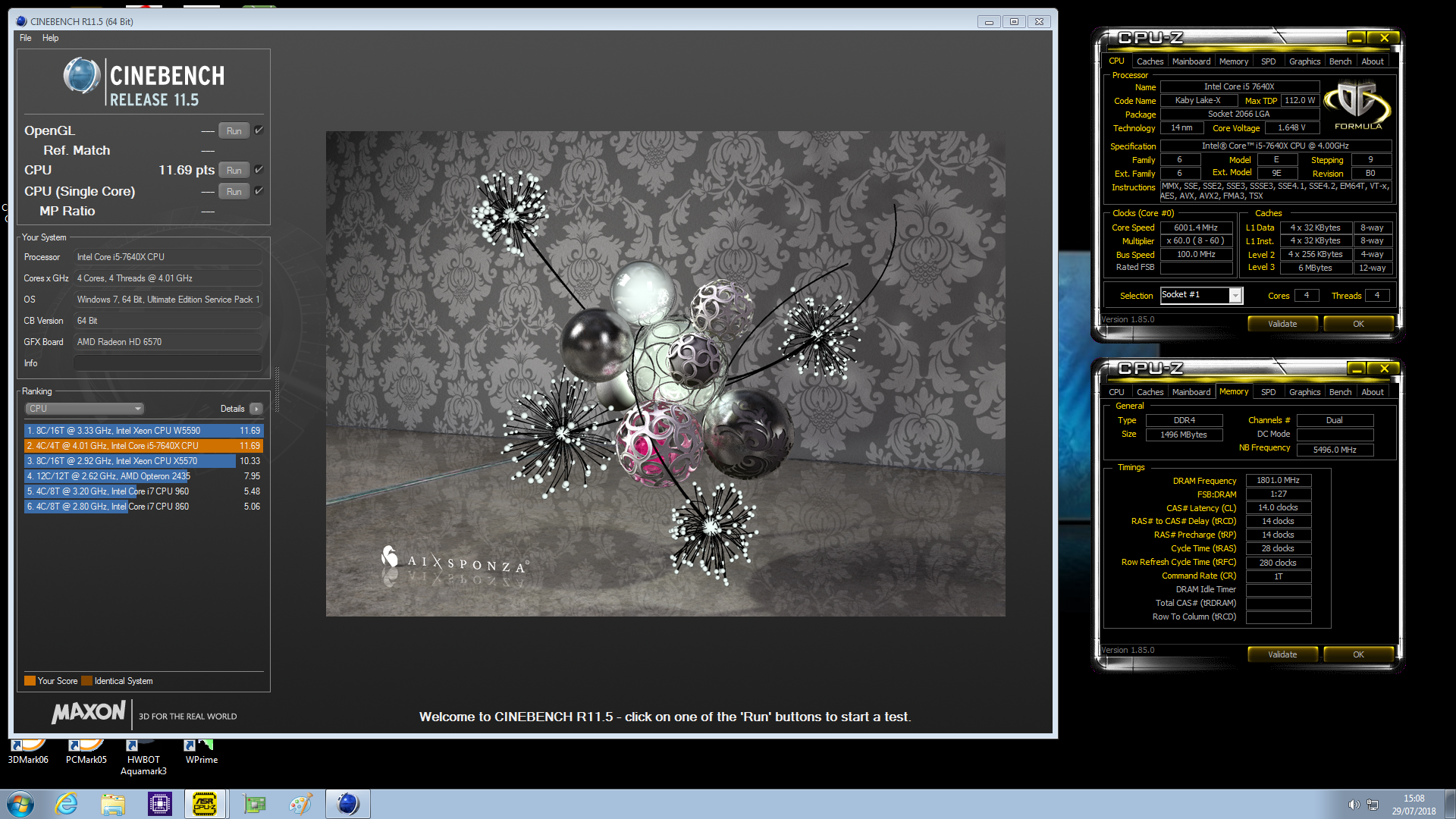Click the Details arrow icon in Ranking

tap(256, 409)
